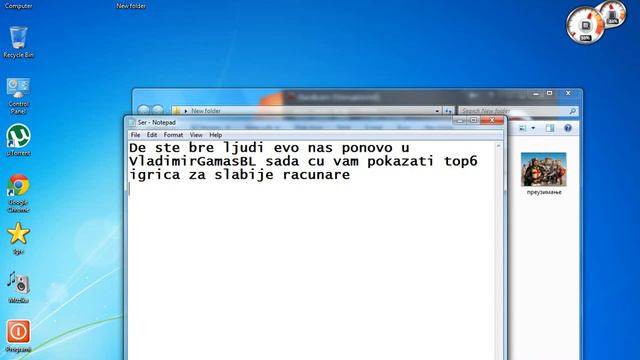Click the magnifier icon in Explorer search

(x=572, y=111)
